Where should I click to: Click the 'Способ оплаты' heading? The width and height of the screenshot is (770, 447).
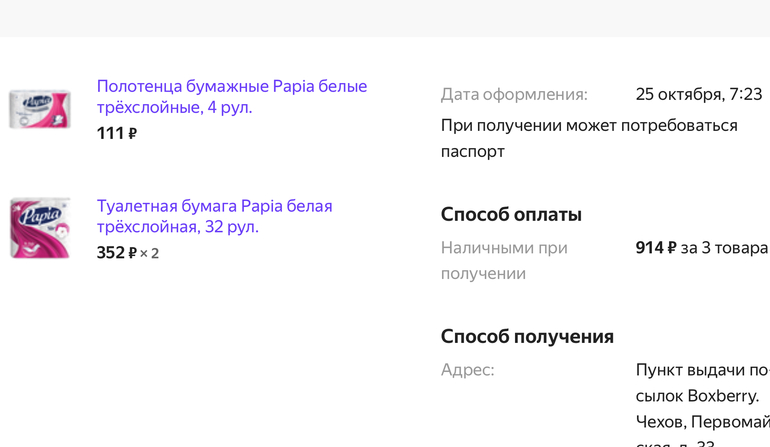[x=511, y=215]
